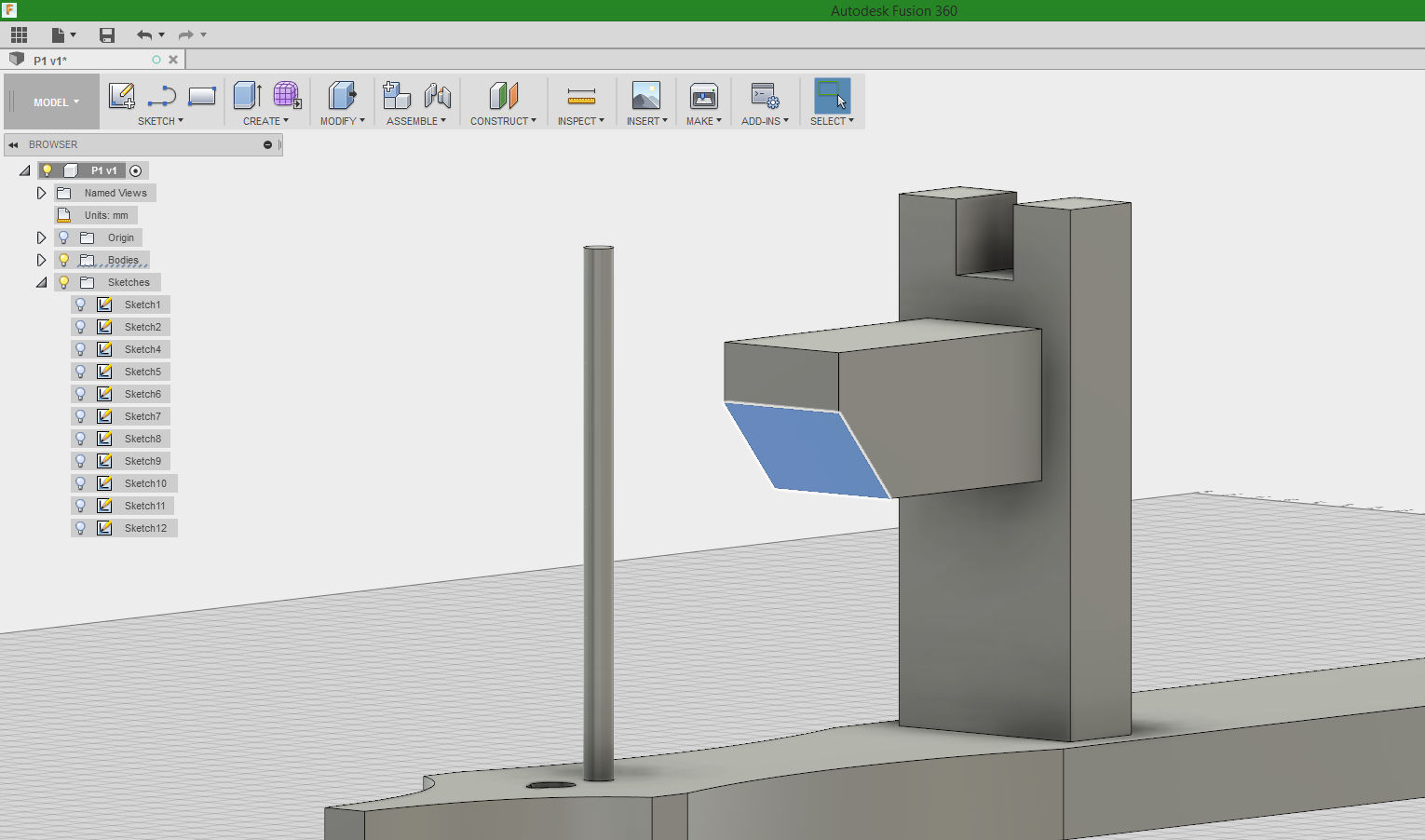Image resolution: width=1425 pixels, height=840 pixels.
Task: Select Sketch9 in the browser tree
Action: click(x=142, y=461)
